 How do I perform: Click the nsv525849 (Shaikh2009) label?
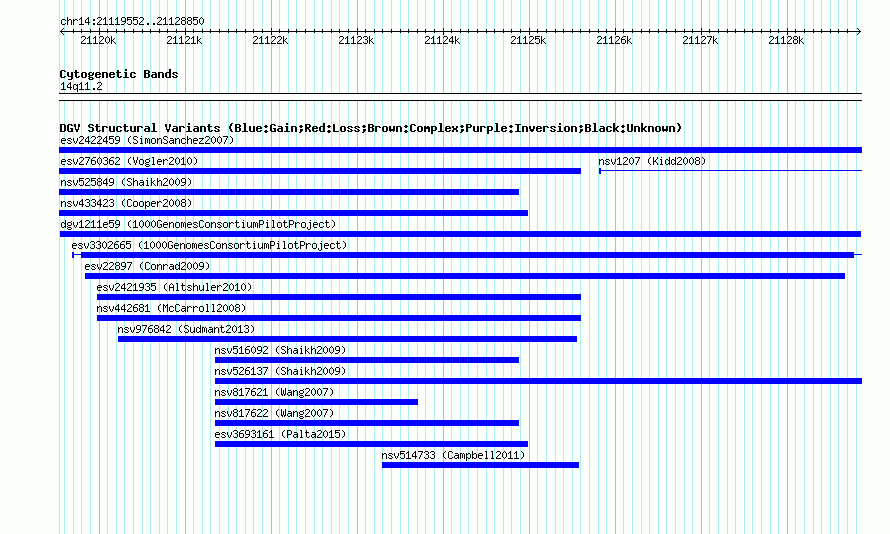click(x=126, y=182)
